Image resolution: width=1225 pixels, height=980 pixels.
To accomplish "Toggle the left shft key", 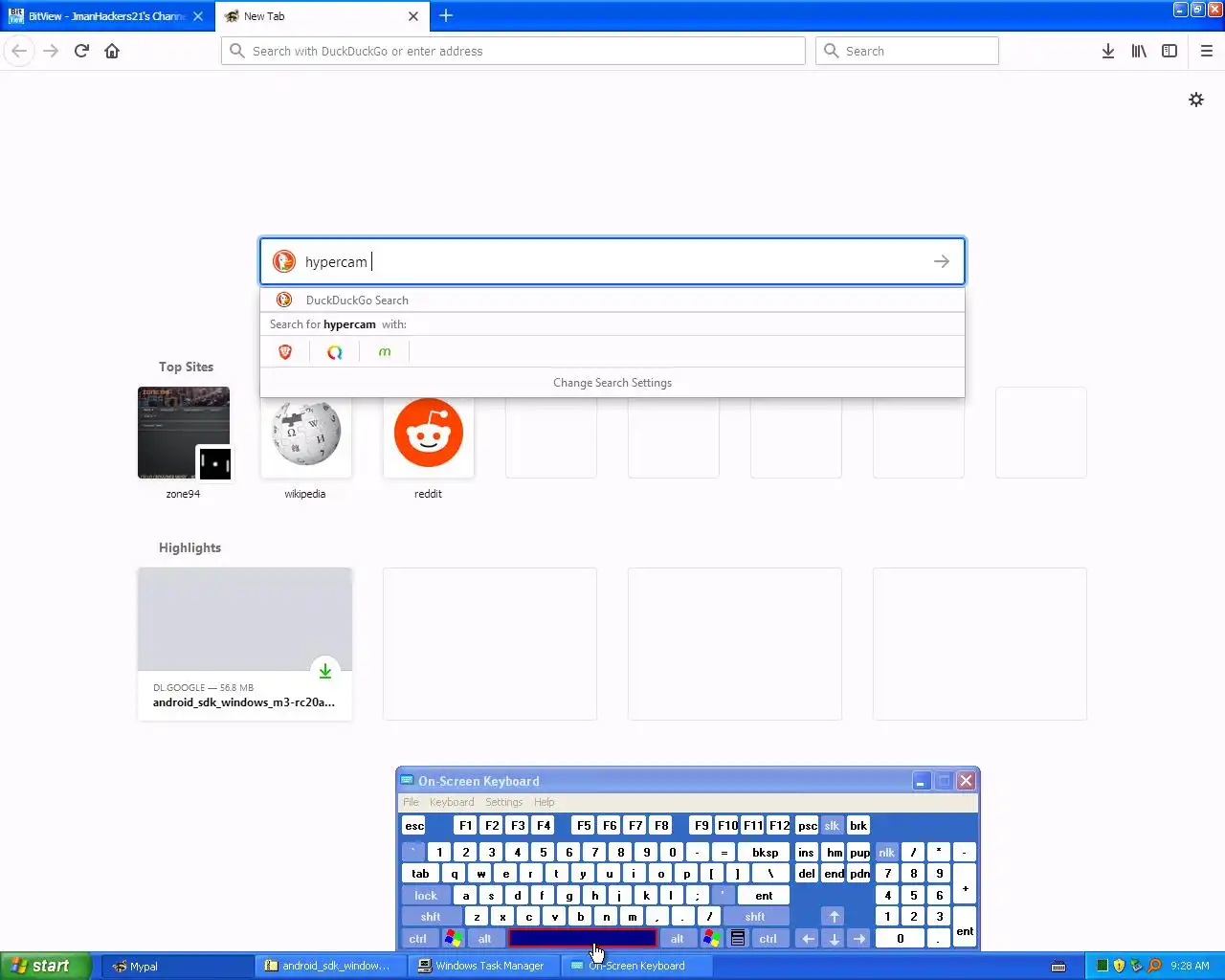I will (x=431, y=917).
